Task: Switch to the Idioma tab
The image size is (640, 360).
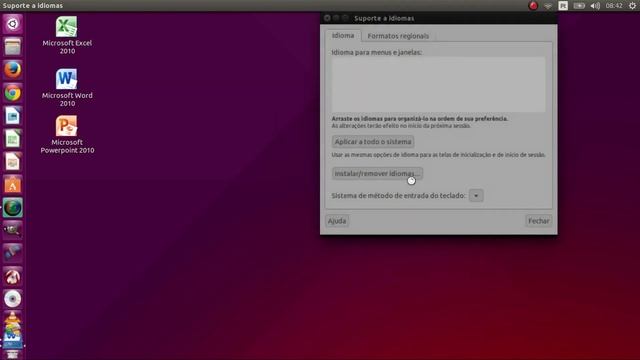Action: click(343, 36)
